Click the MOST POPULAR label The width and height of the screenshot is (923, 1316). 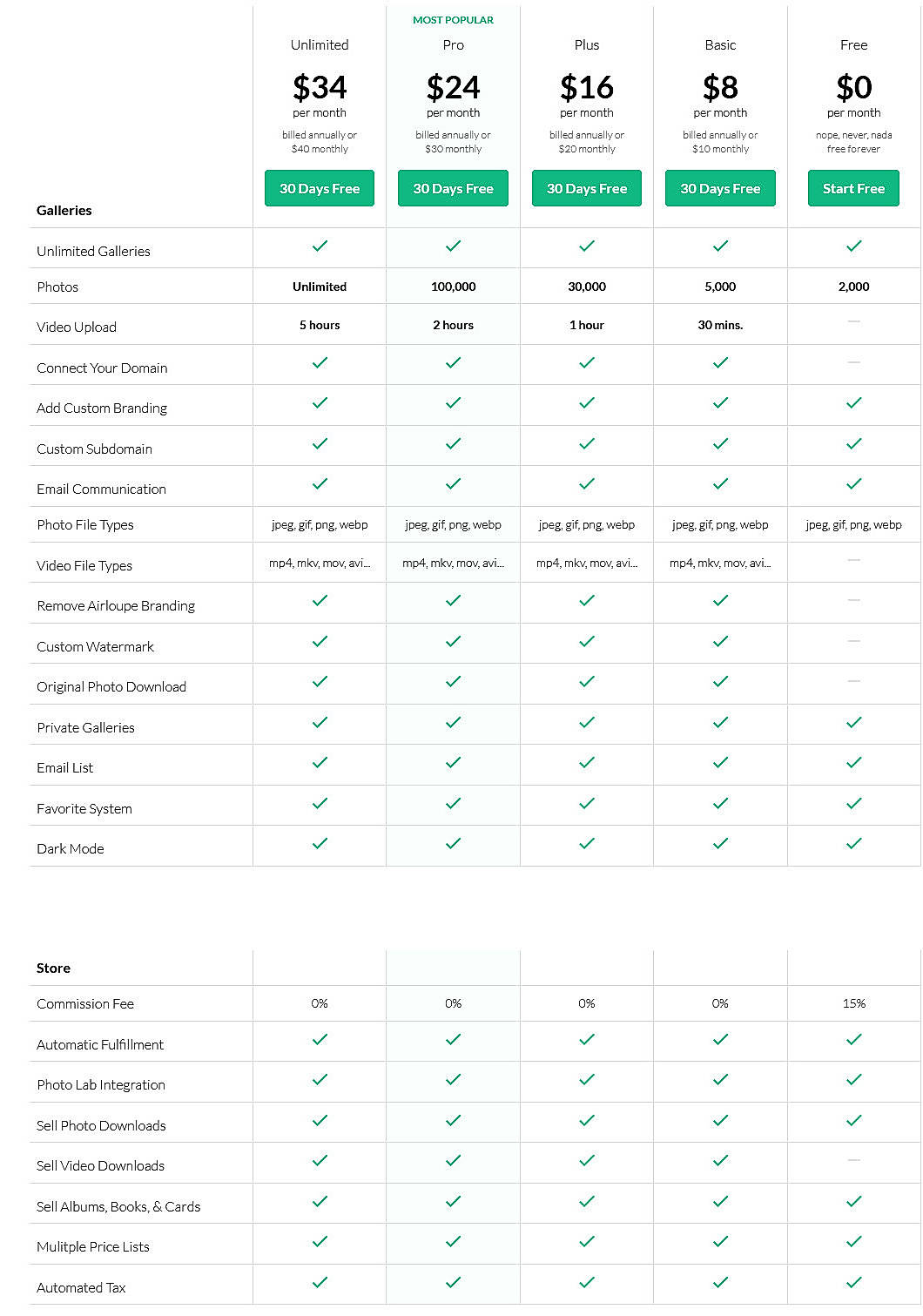click(453, 18)
